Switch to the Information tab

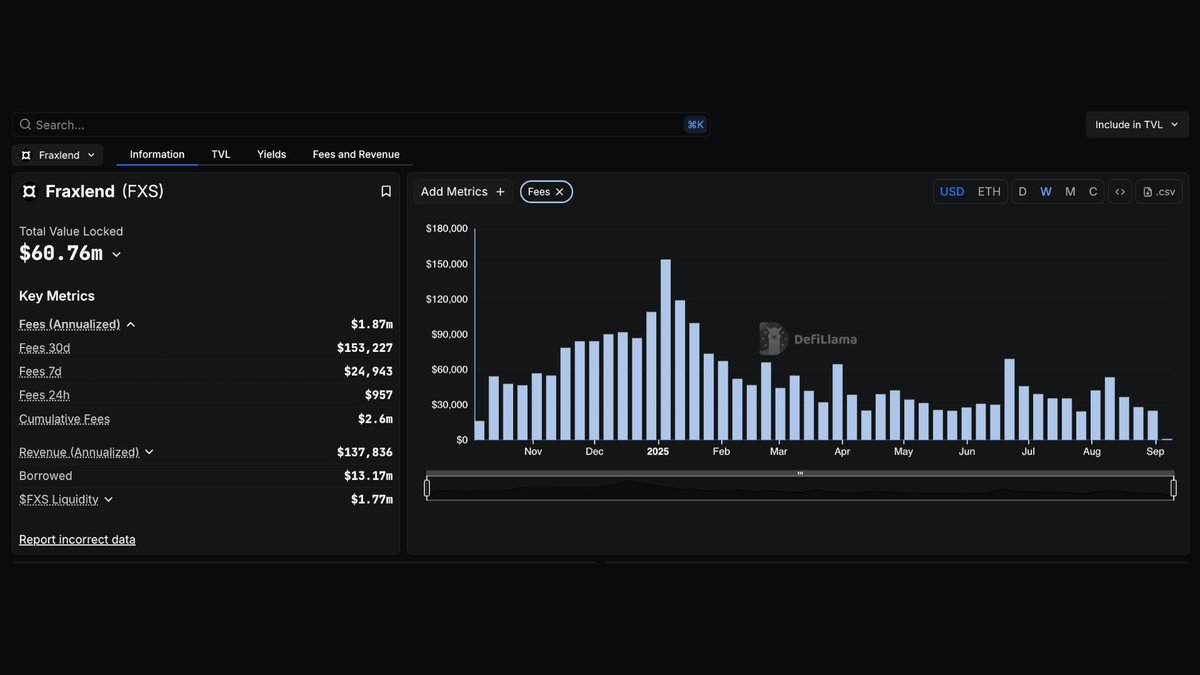point(157,155)
